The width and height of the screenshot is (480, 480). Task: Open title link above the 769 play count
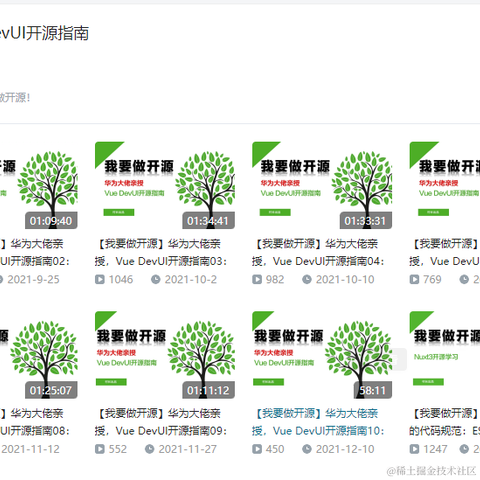coord(445,253)
